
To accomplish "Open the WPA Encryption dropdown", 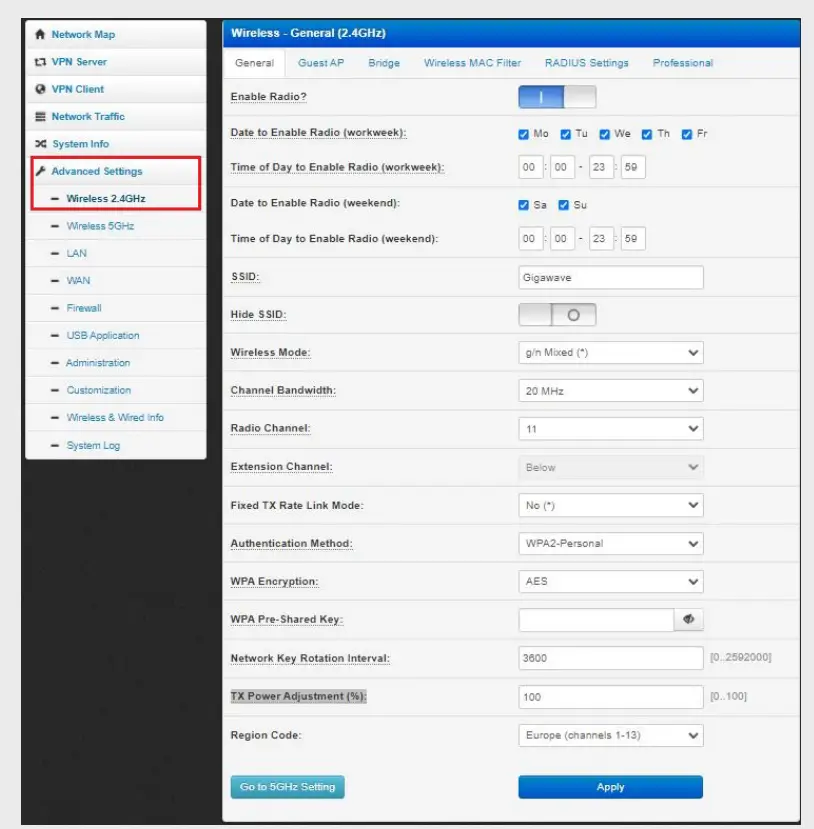I will pyautogui.click(x=610, y=582).
